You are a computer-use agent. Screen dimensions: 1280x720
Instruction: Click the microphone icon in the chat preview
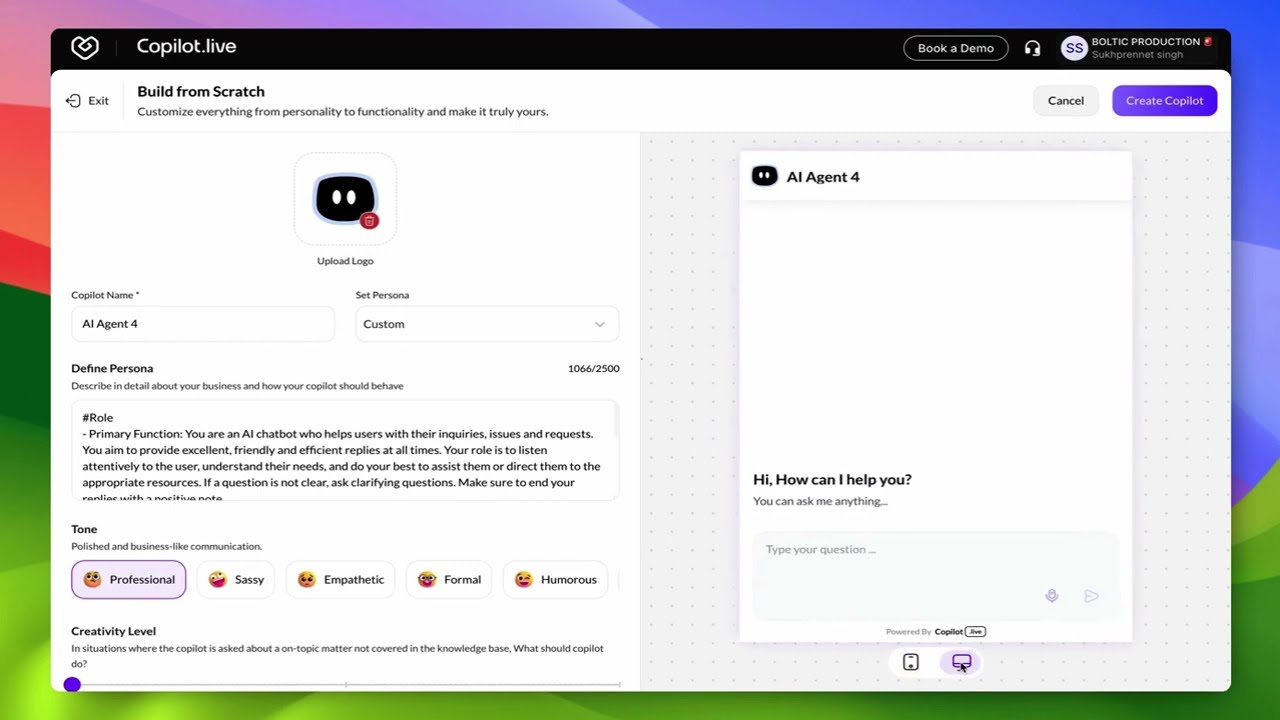(1051, 596)
